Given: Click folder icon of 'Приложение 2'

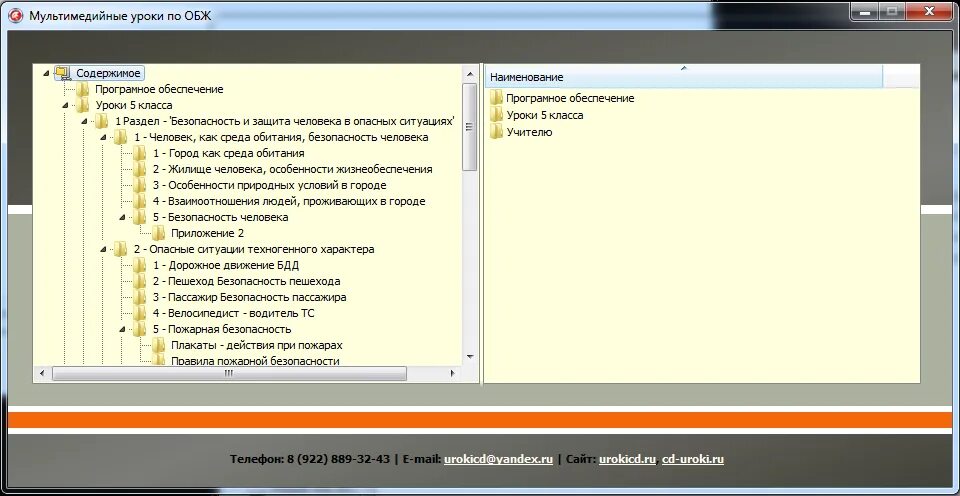Looking at the screenshot, I should 159,233.
